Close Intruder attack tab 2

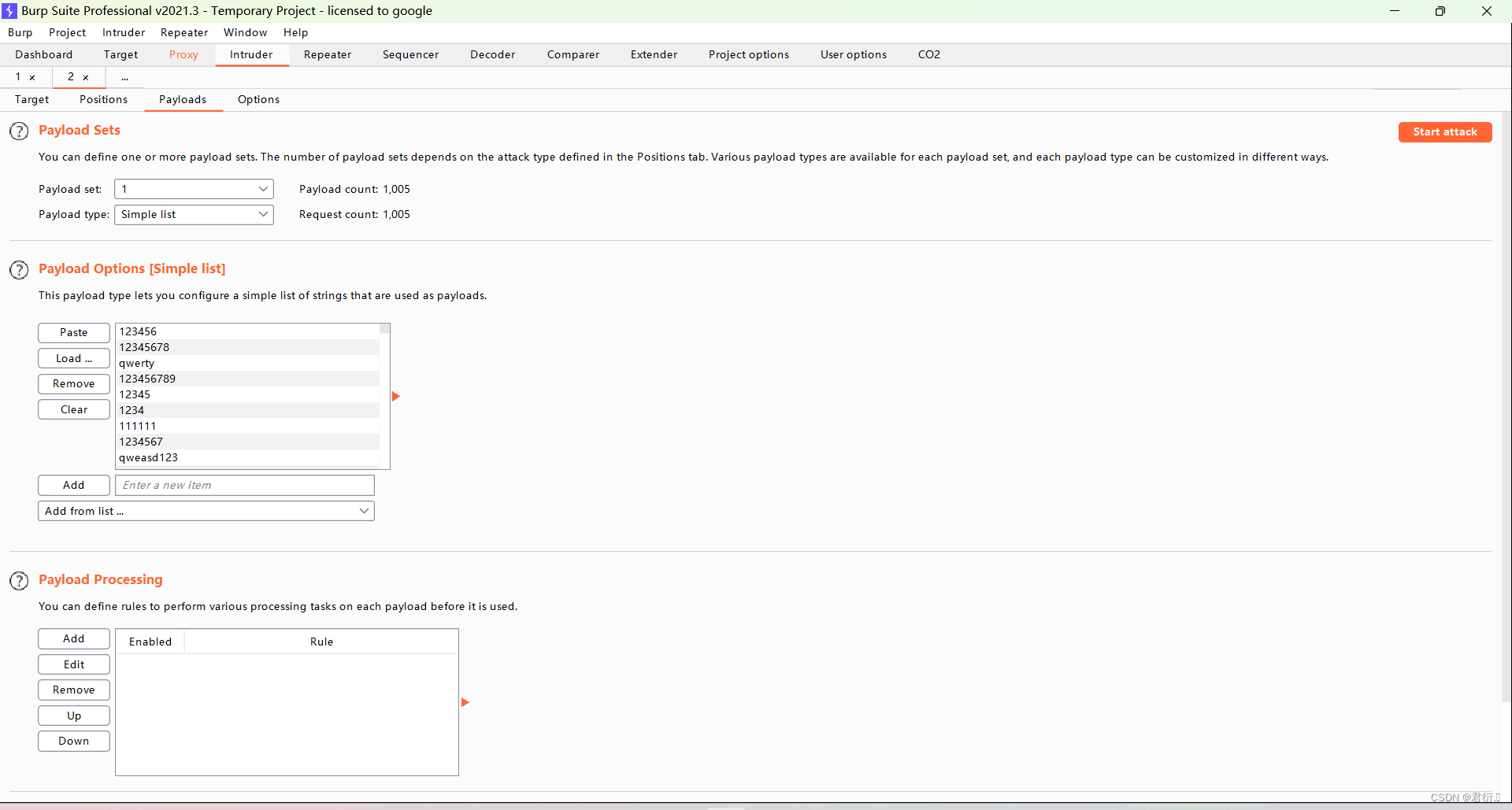tap(86, 77)
